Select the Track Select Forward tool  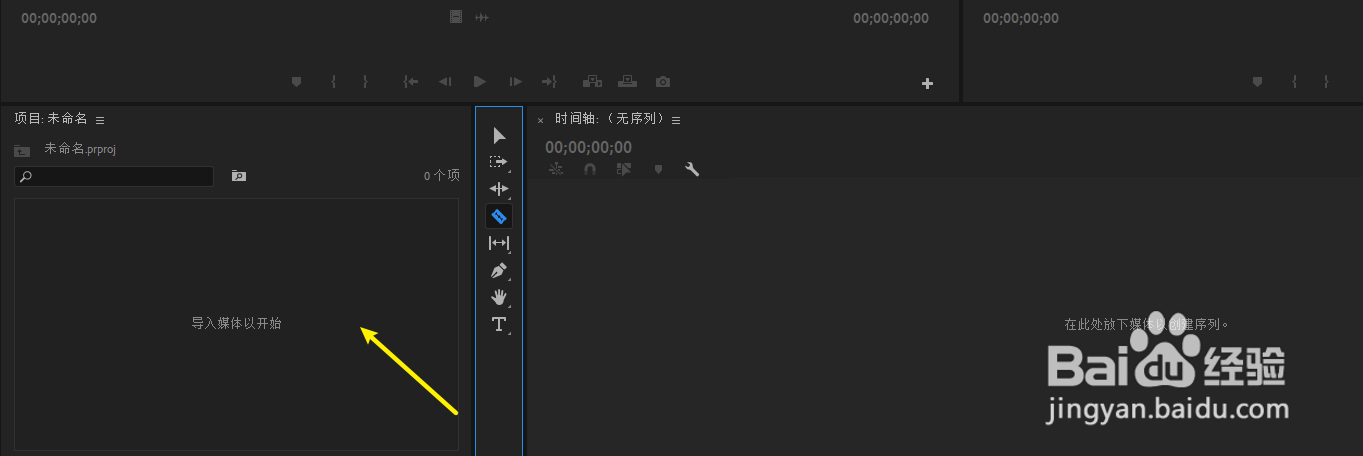point(499,161)
